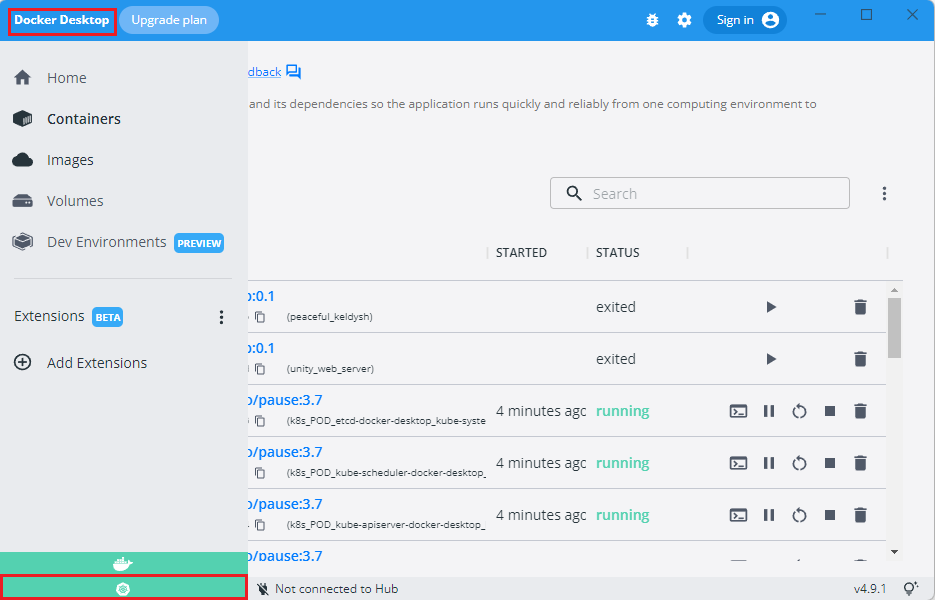Open Extensions three-dot options menu
Image resolution: width=935 pixels, height=600 pixels.
[x=221, y=317]
